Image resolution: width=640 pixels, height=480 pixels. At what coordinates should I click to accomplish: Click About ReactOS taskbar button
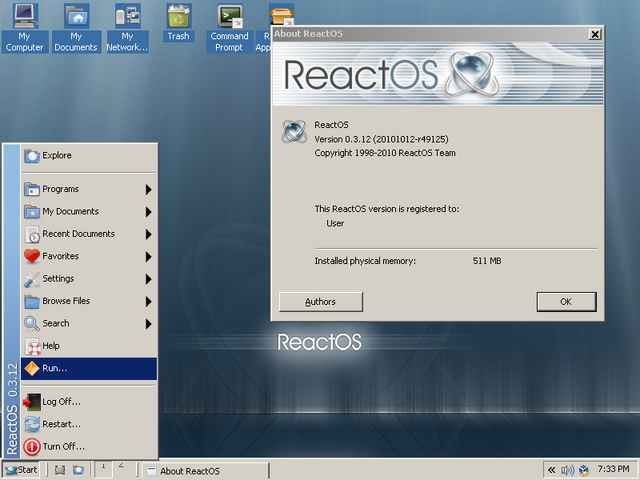click(206, 471)
